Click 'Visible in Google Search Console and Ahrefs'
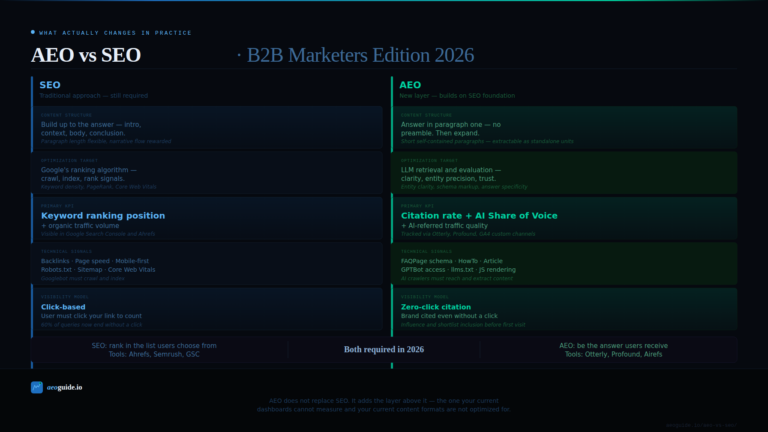Screen dimensions: 768x432 coord(98,234)
